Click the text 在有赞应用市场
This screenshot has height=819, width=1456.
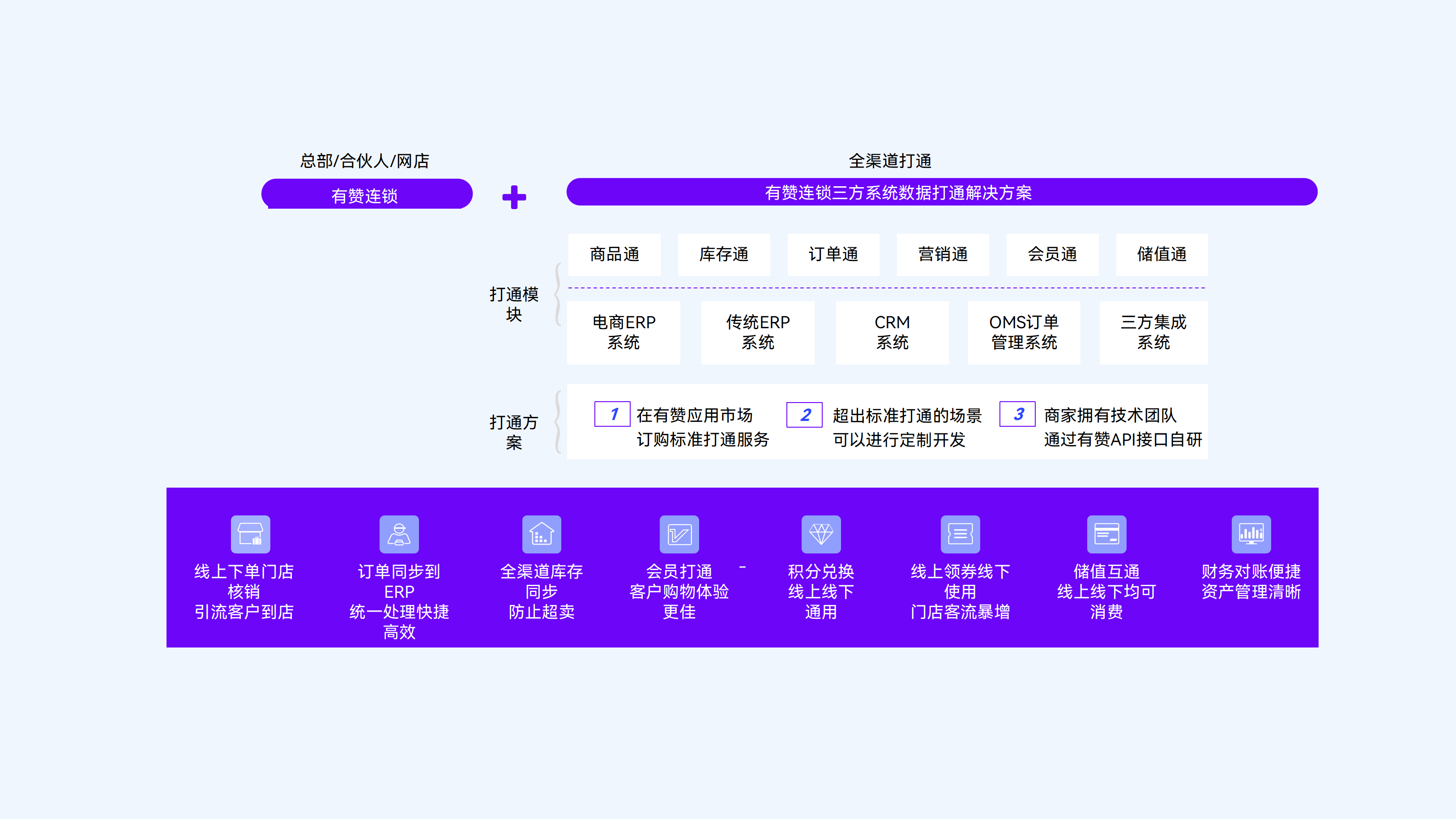(x=695, y=415)
